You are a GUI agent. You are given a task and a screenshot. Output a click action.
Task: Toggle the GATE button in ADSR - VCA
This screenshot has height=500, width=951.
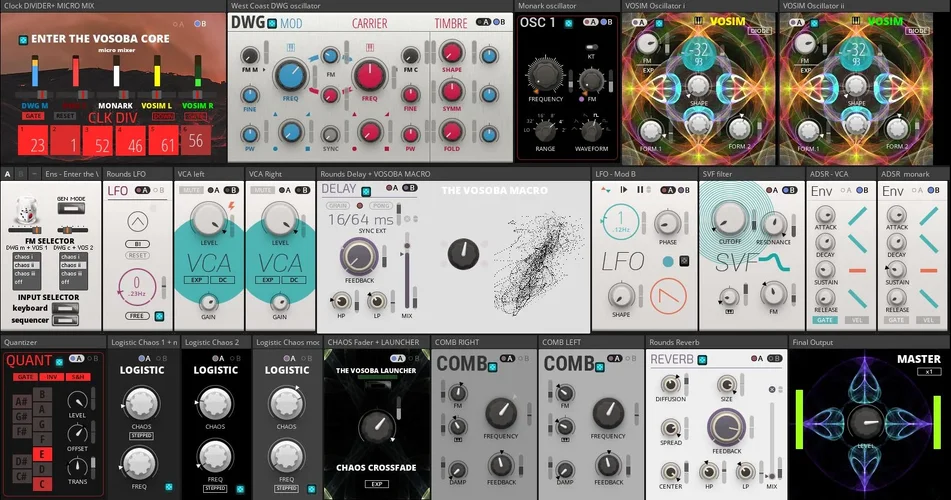(825, 320)
